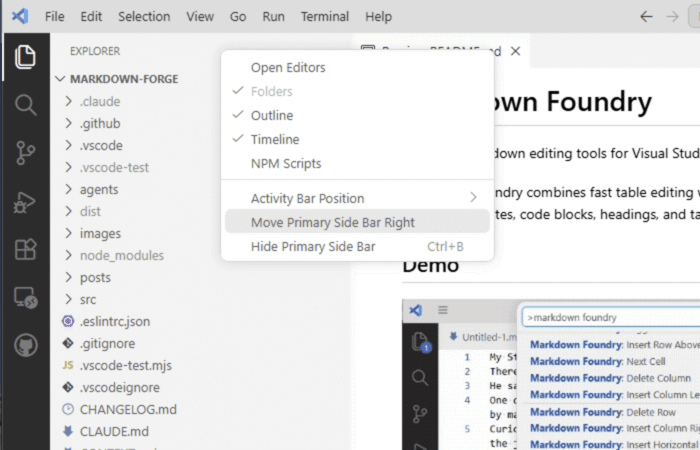700x450 pixels.
Task: Click the CLAUDE.md markdown icon
Action: tap(68, 431)
